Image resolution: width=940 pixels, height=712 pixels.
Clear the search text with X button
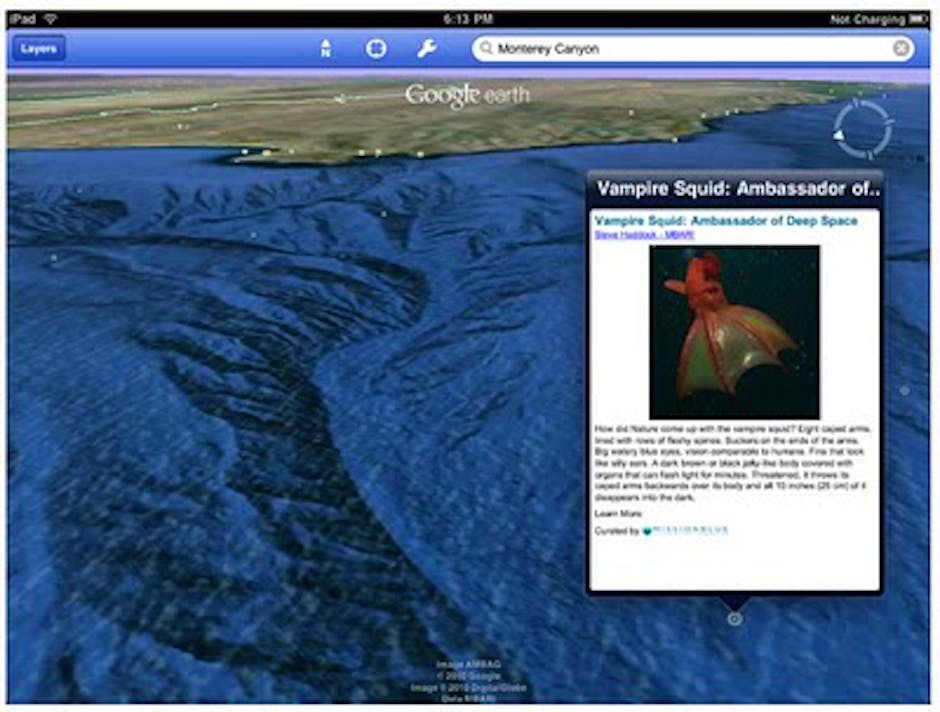[x=901, y=48]
